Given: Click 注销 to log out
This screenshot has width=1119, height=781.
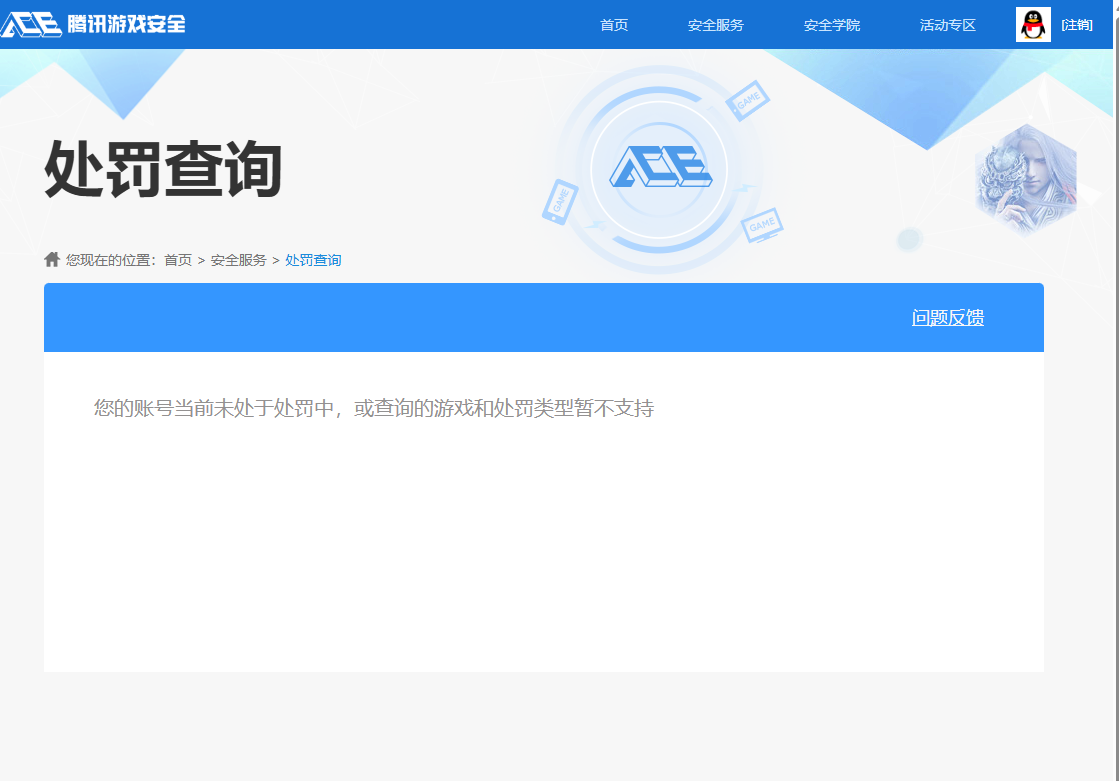Looking at the screenshot, I should tap(1077, 25).
